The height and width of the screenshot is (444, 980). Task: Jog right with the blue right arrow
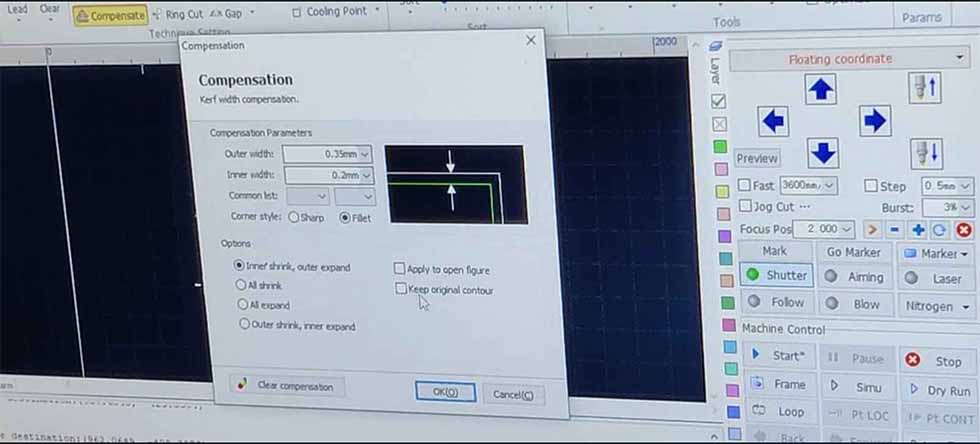point(874,121)
